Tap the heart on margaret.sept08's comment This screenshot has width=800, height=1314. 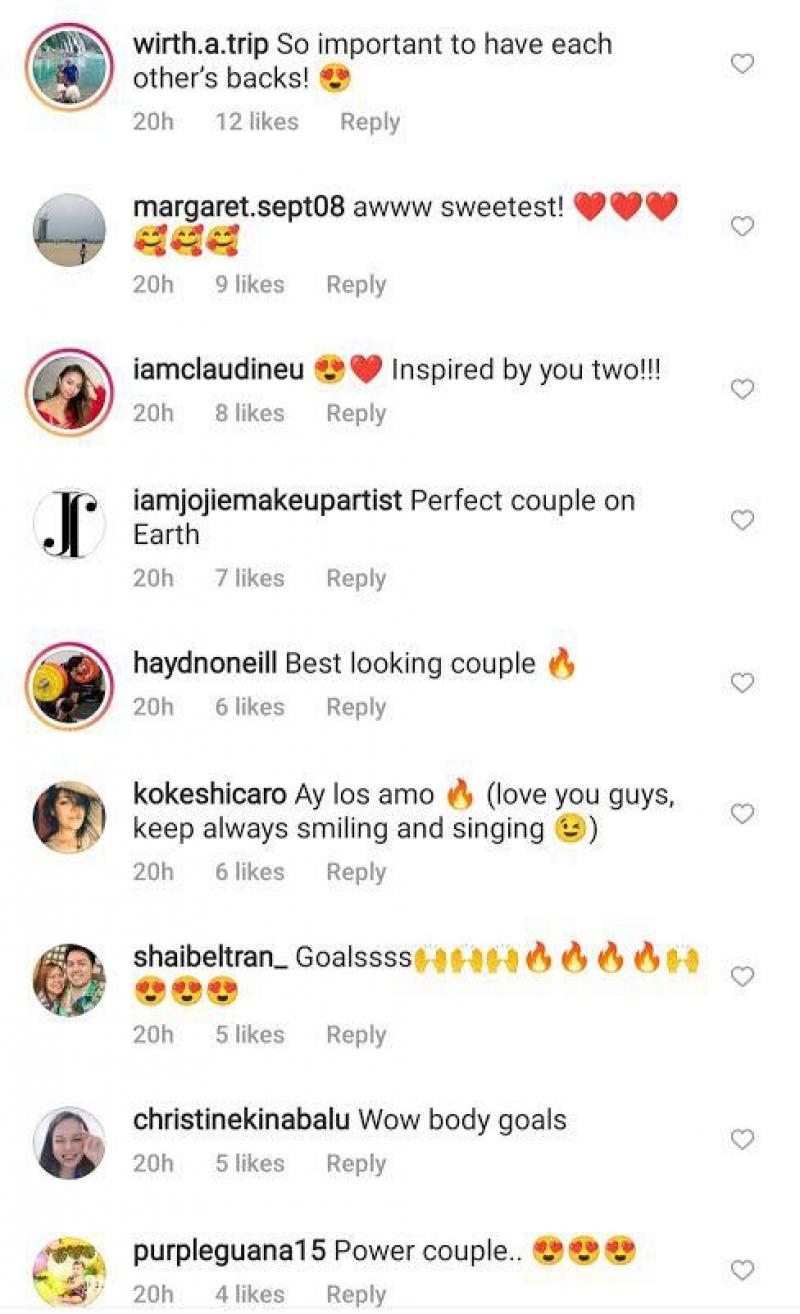(x=742, y=227)
